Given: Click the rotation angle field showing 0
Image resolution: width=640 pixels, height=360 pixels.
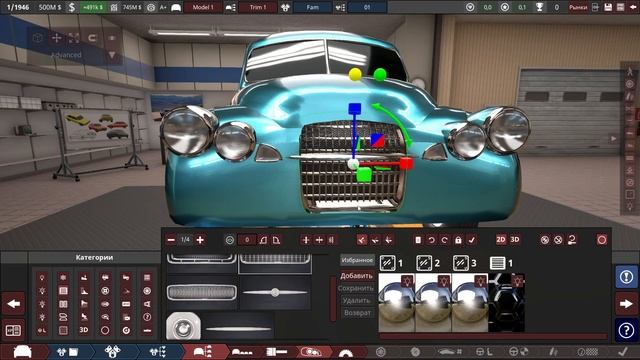Looking at the screenshot, I should 247,240.
